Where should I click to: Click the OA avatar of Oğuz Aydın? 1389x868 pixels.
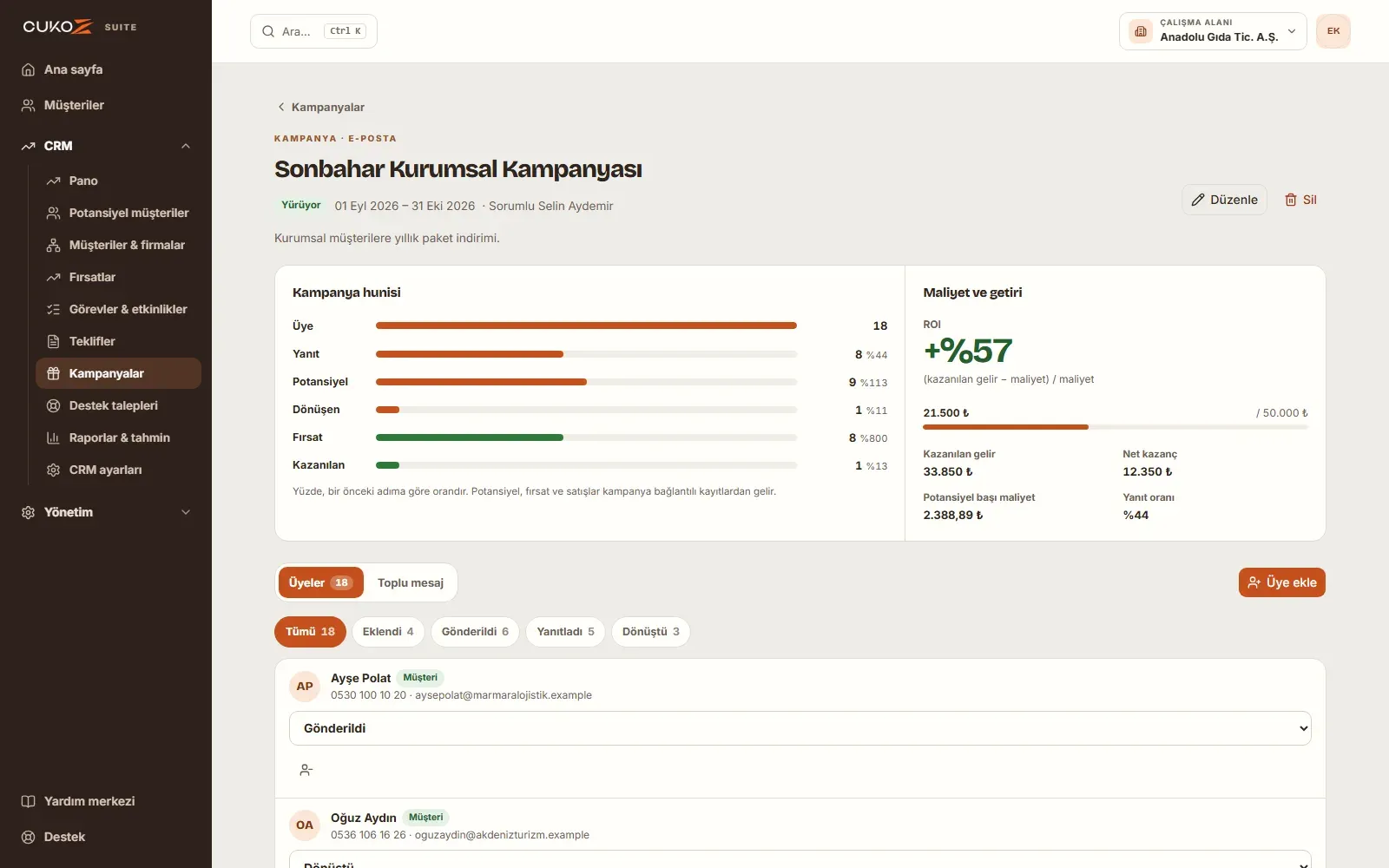coord(305,825)
